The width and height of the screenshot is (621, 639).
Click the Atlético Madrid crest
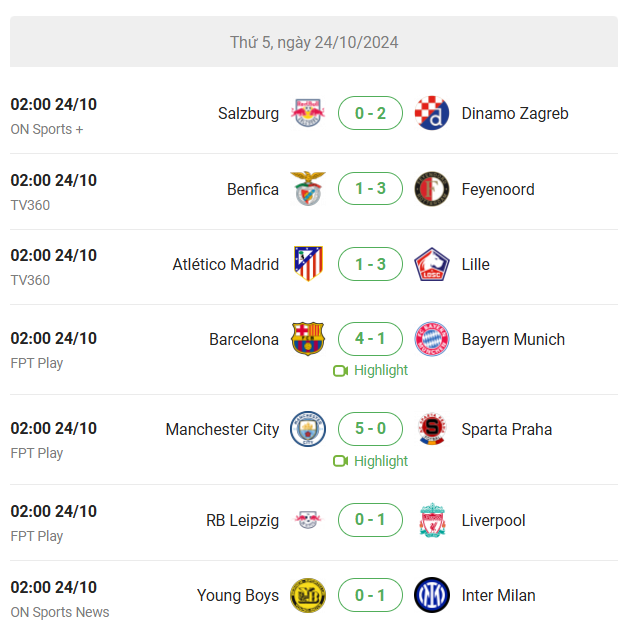pos(308,264)
